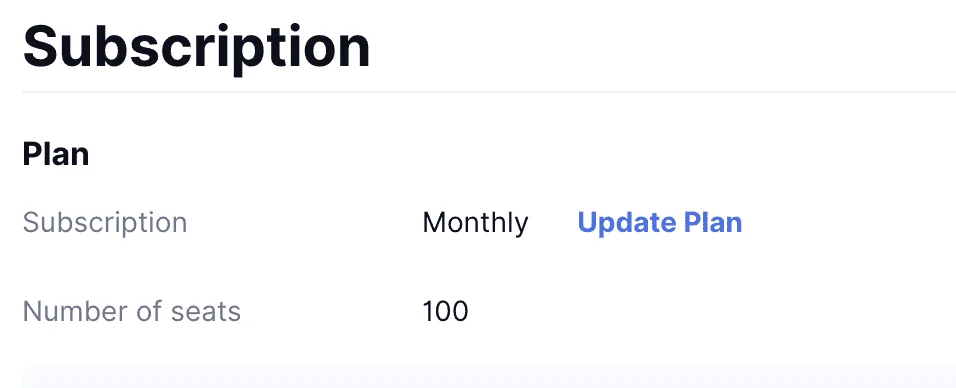
Task: Open plan settings via Update Plan
Action: (x=660, y=223)
